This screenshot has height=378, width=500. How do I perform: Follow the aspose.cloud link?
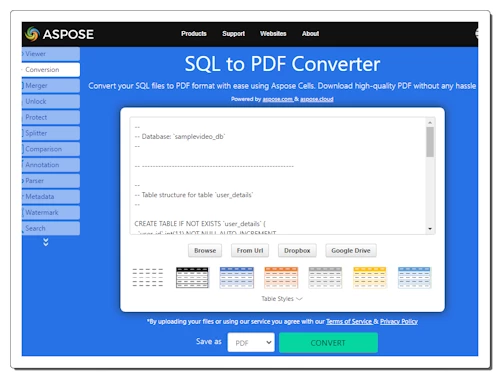tap(317, 99)
